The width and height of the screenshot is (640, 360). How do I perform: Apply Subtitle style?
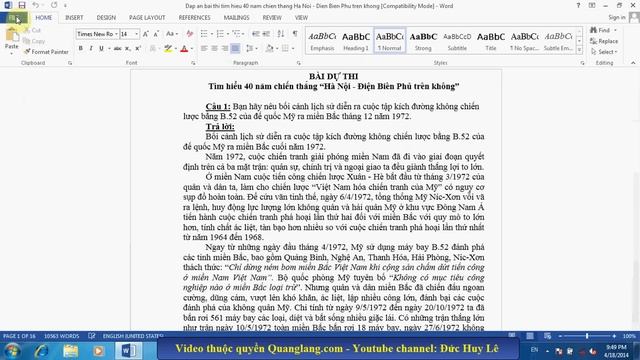(x=457, y=41)
